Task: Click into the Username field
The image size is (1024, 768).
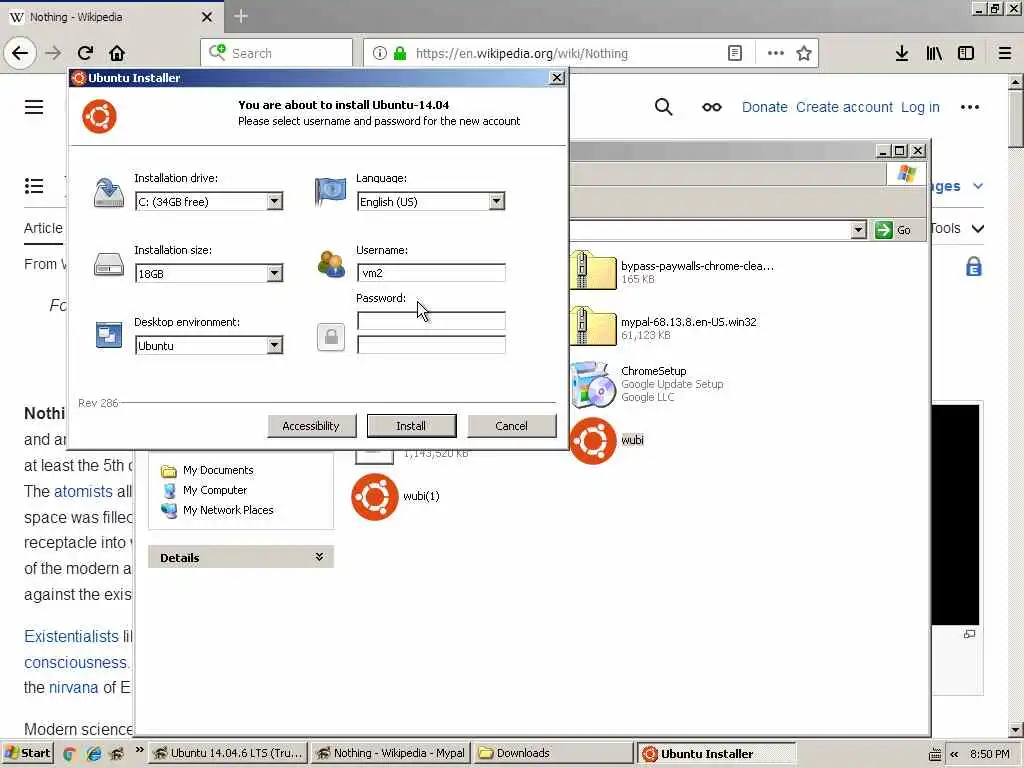Action: 431,272
